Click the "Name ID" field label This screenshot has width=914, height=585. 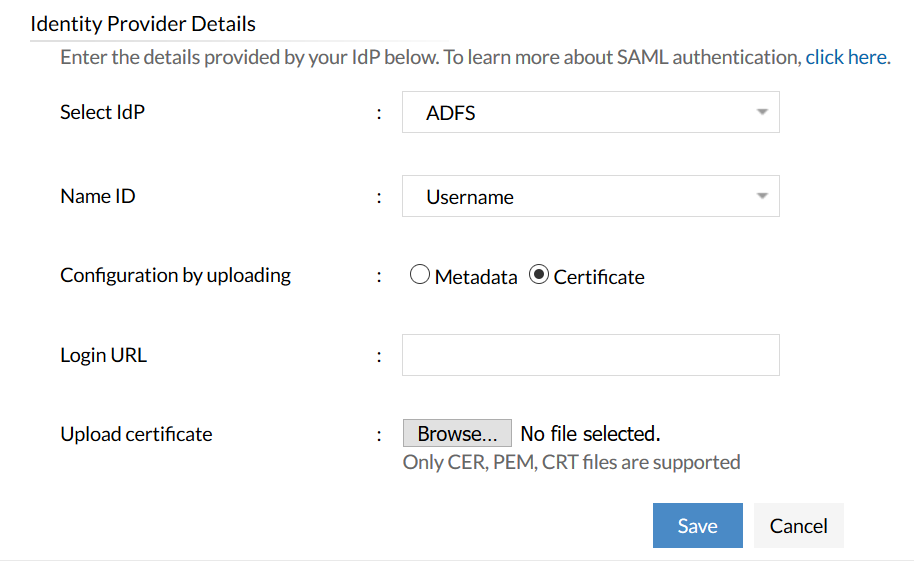[x=97, y=196]
